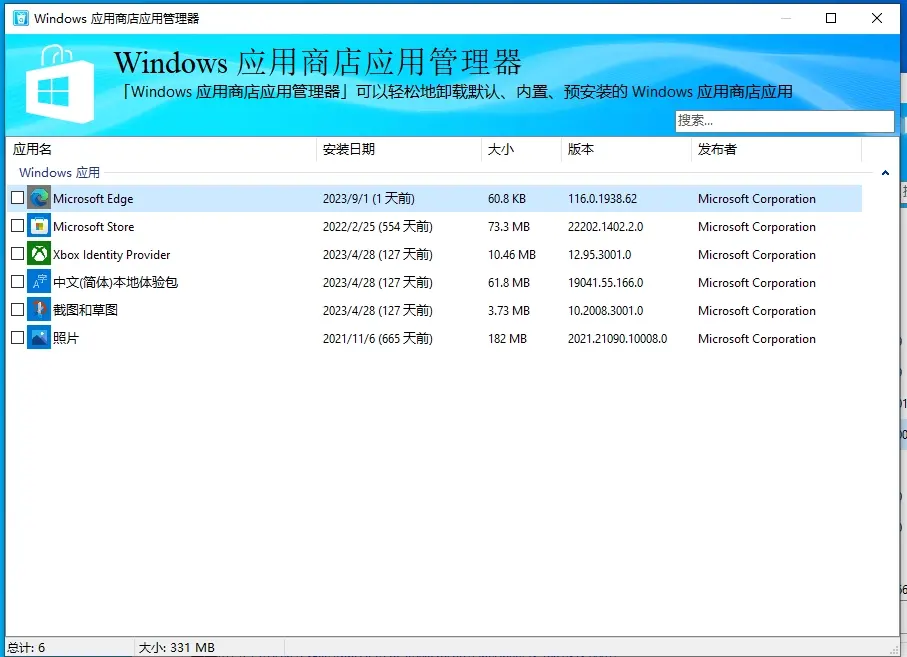Select the Microsoft Store name text
This screenshot has height=657, width=907.
[x=94, y=227]
